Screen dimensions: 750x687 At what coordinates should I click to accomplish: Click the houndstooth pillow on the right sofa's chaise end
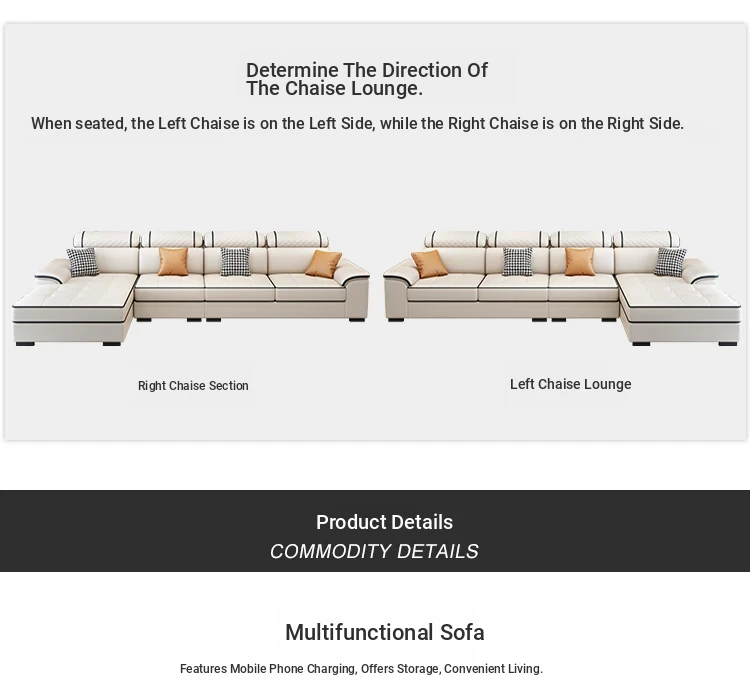670,262
